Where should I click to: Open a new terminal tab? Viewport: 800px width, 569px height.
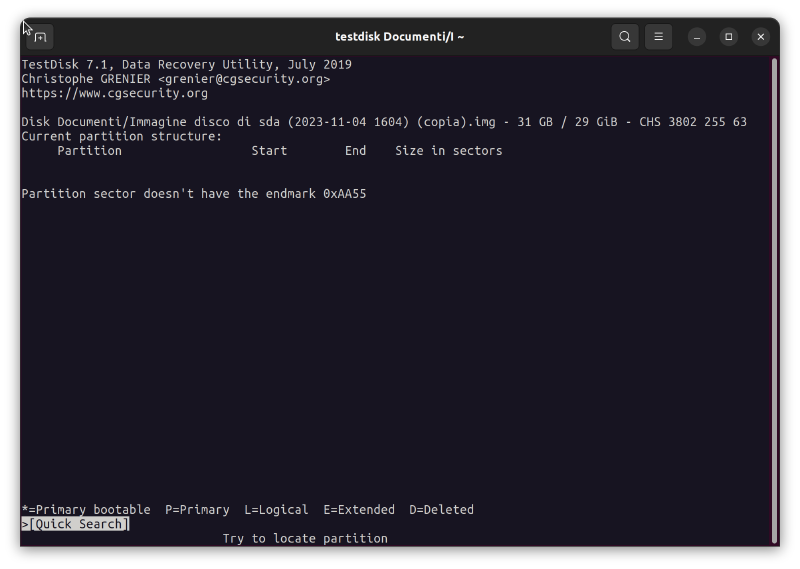(40, 37)
